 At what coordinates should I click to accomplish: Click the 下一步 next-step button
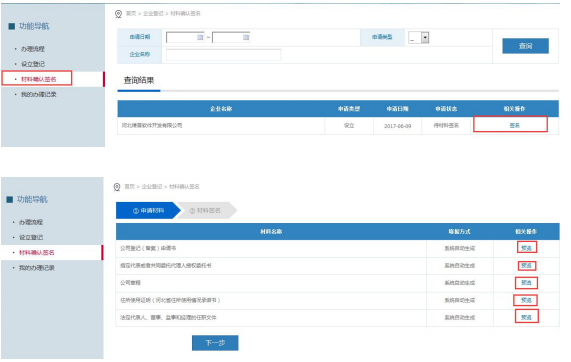215,343
